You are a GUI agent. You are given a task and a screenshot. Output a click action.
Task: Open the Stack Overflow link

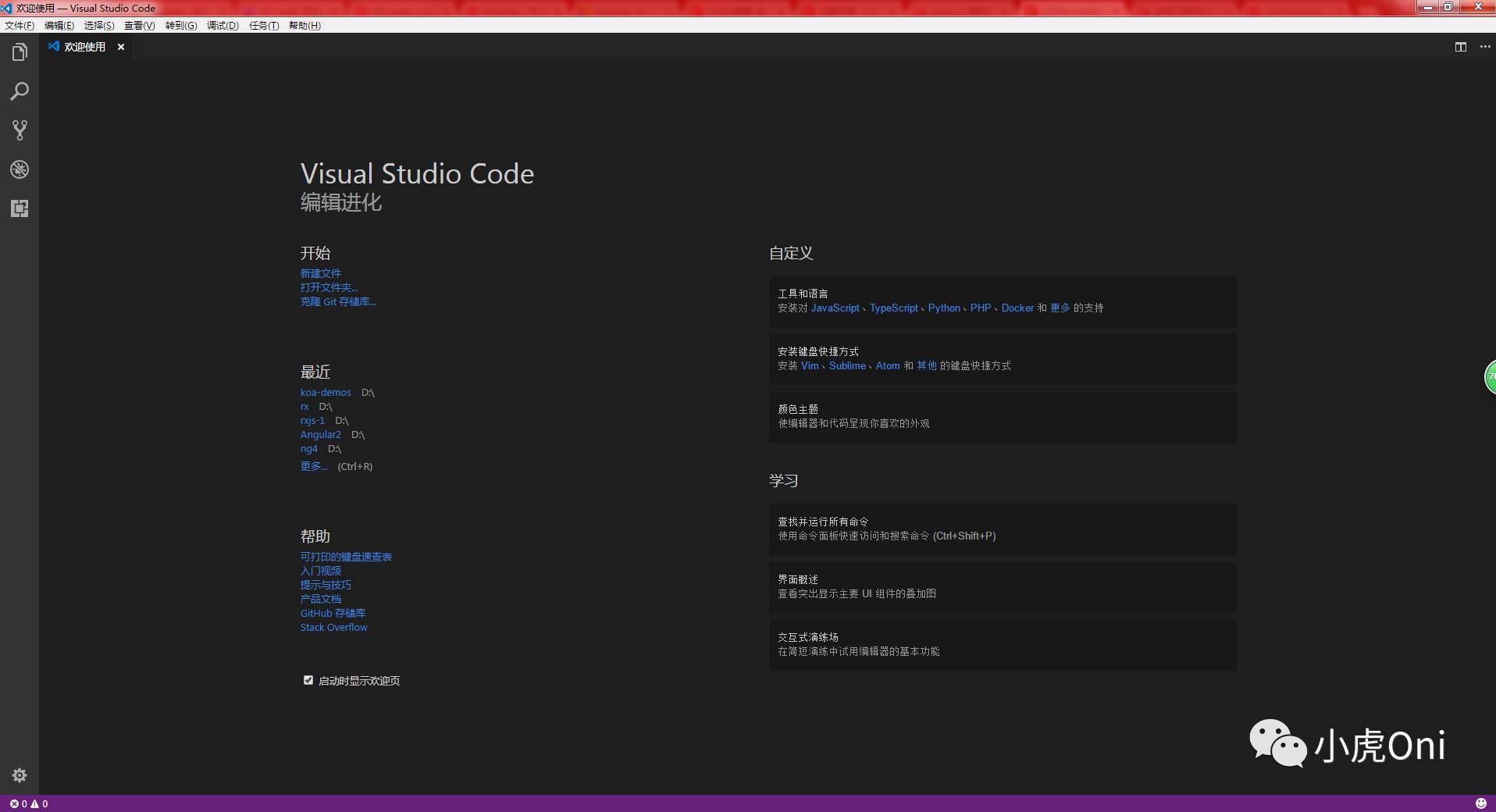click(333, 627)
